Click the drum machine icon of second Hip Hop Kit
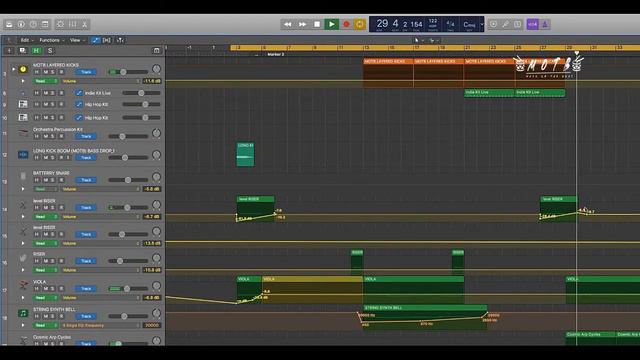Image resolution: width=640 pixels, height=360 pixels. tap(23, 118)
